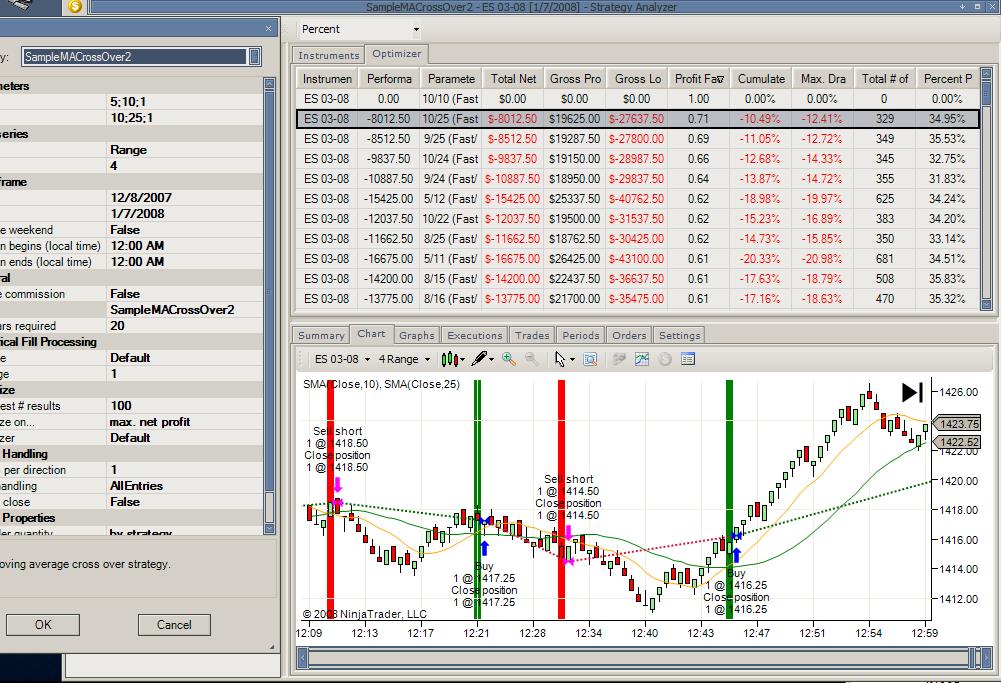Sort by Total Net column header
The image size is (1001, 683).
513,79
